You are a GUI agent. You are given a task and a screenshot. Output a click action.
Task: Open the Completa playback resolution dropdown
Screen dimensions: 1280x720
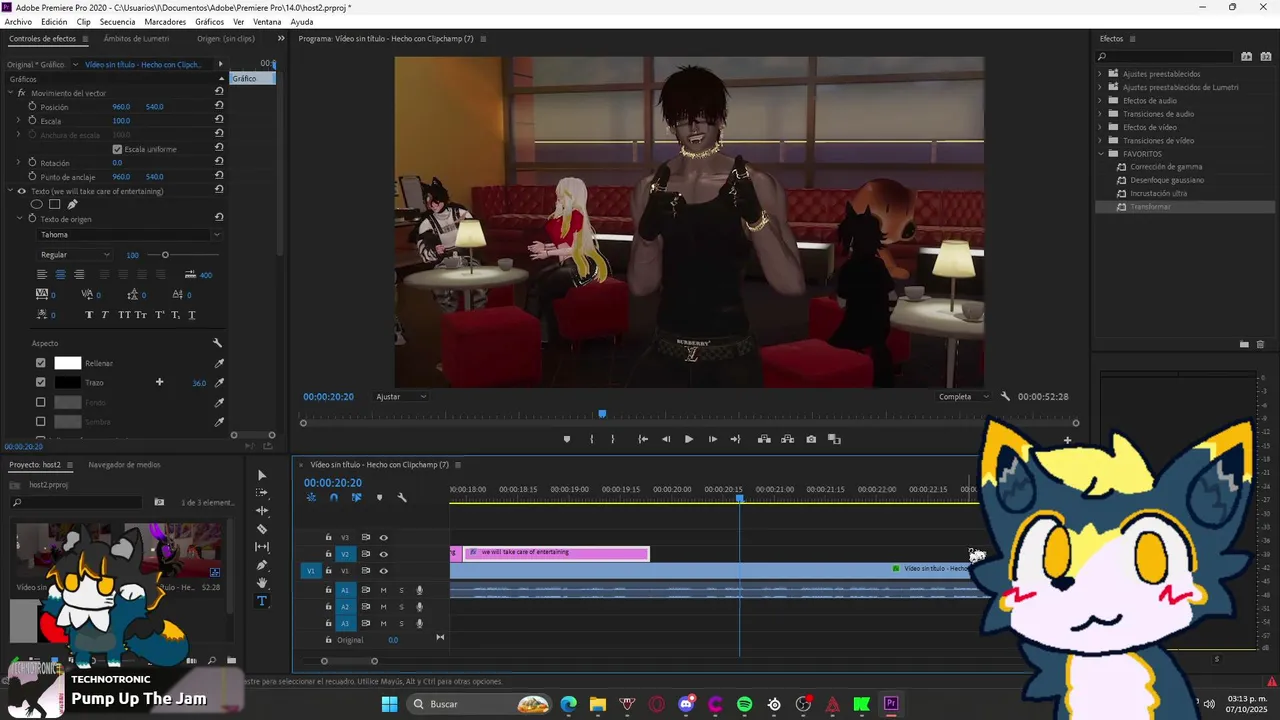point(964,397)
